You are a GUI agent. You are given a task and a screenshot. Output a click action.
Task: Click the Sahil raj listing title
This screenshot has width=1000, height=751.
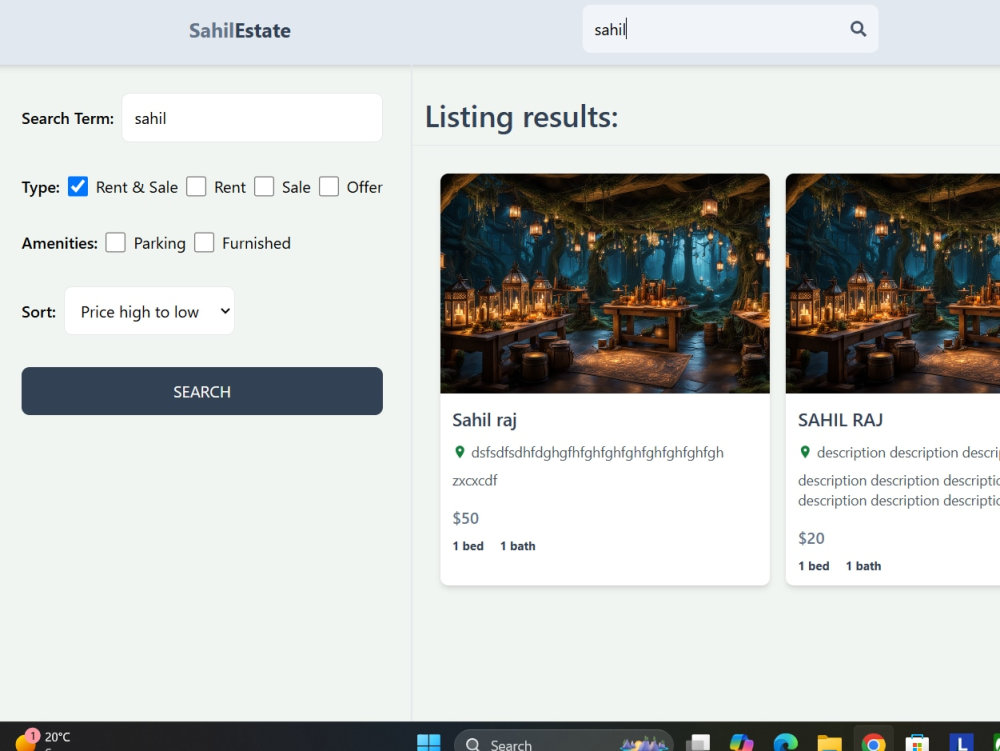485,420
